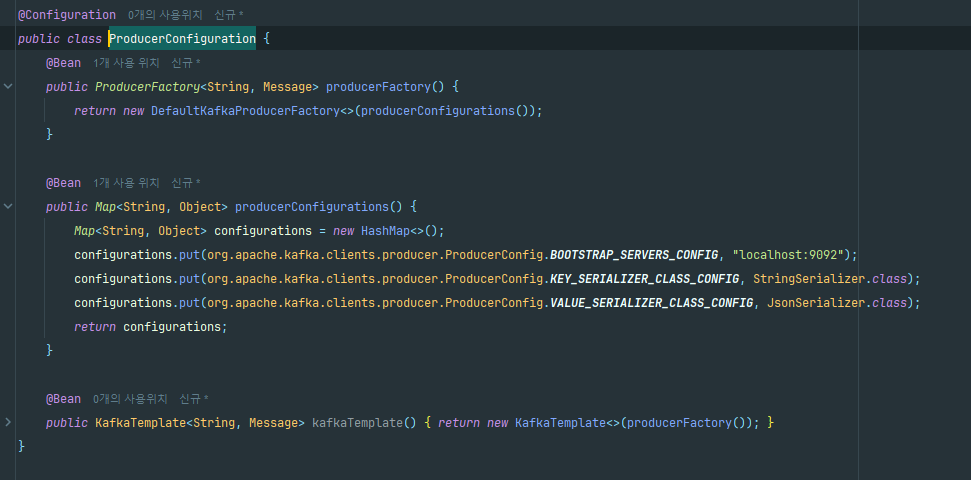Click the producerConfigurations method name declaration
Screen dimensions: 971x480
click(x=311, y=206)
